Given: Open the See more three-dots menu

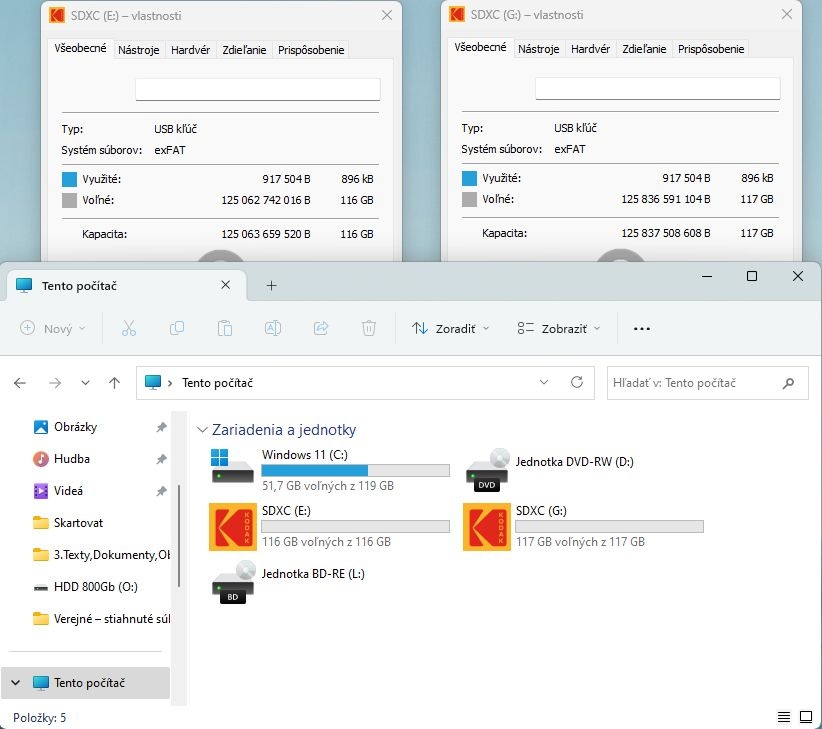Looking at the screenshot, I should [642, 328].
